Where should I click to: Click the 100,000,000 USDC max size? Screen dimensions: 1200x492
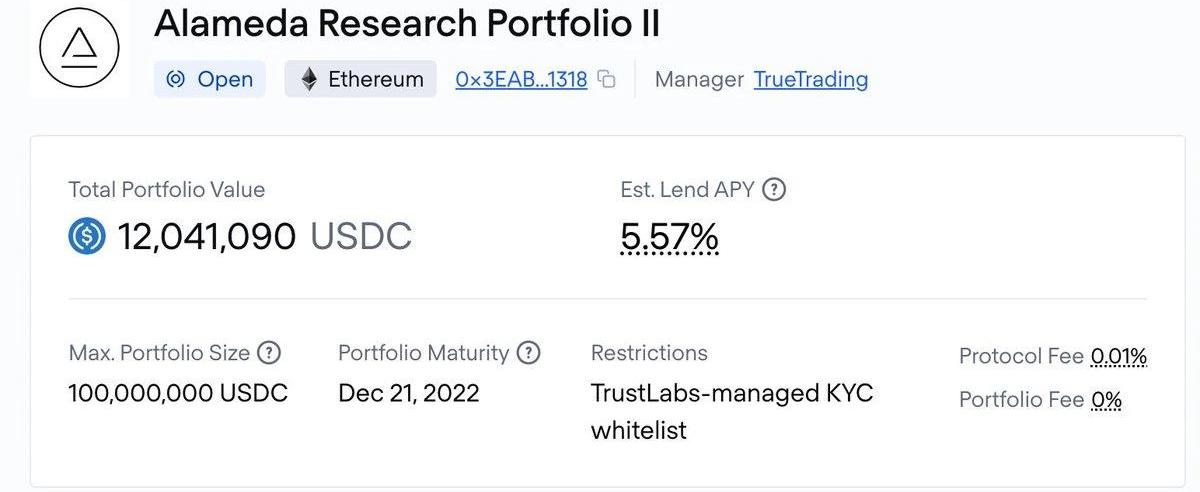click(178, 393)
